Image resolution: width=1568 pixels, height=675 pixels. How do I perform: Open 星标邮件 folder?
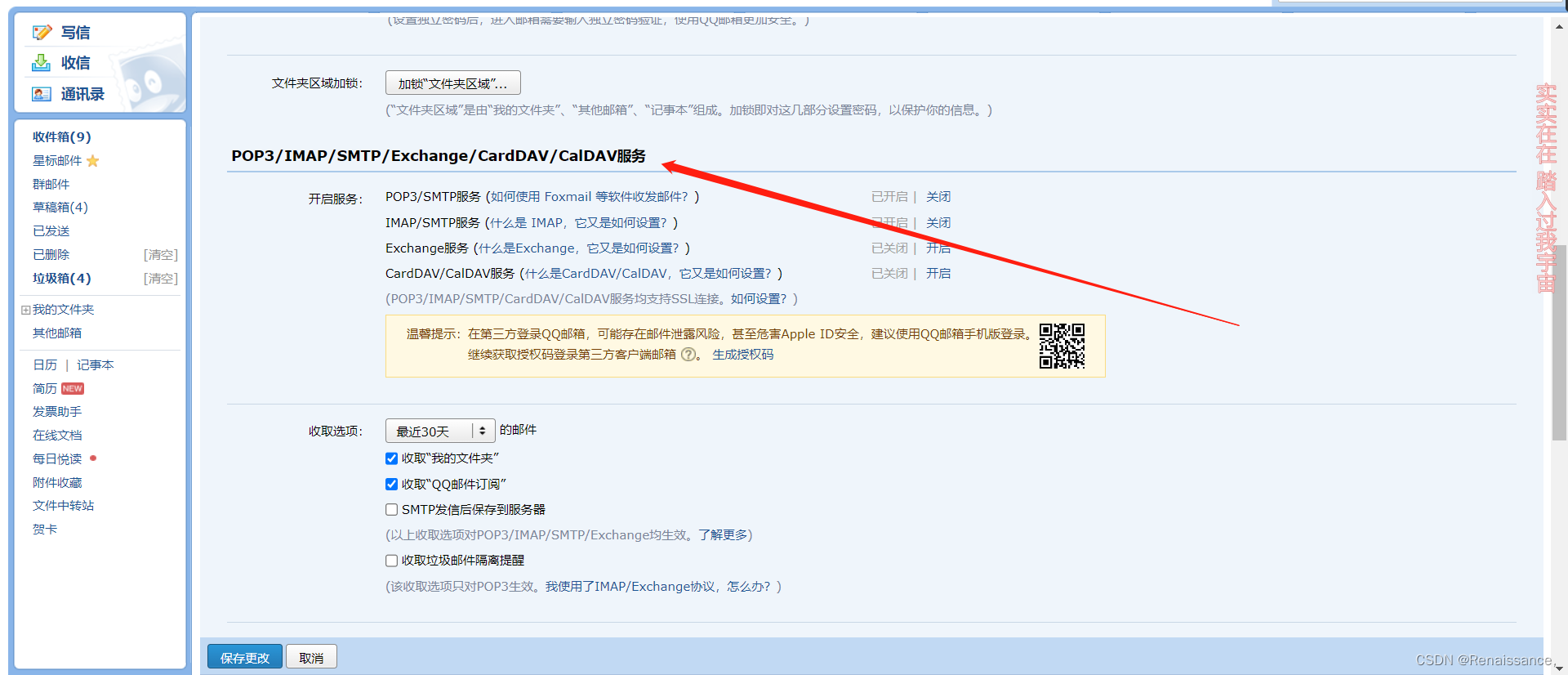(x=57, y=160)
